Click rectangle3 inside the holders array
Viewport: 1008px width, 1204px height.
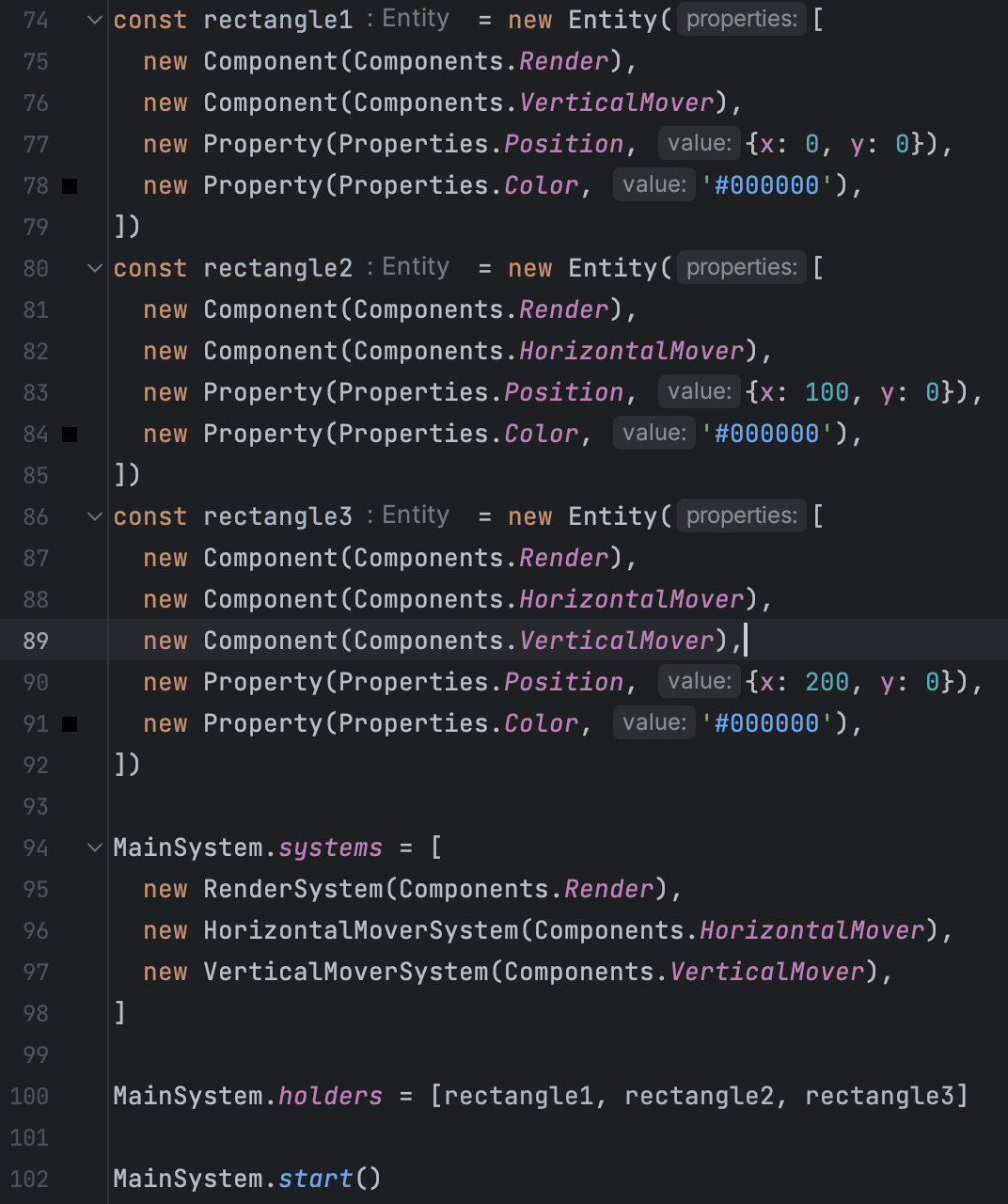click(879, 1096)
